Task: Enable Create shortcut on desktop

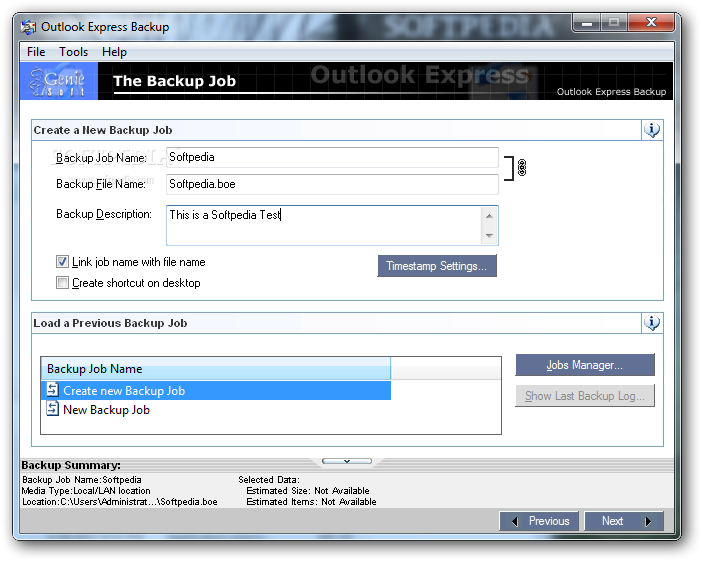Action: (62, 283)
